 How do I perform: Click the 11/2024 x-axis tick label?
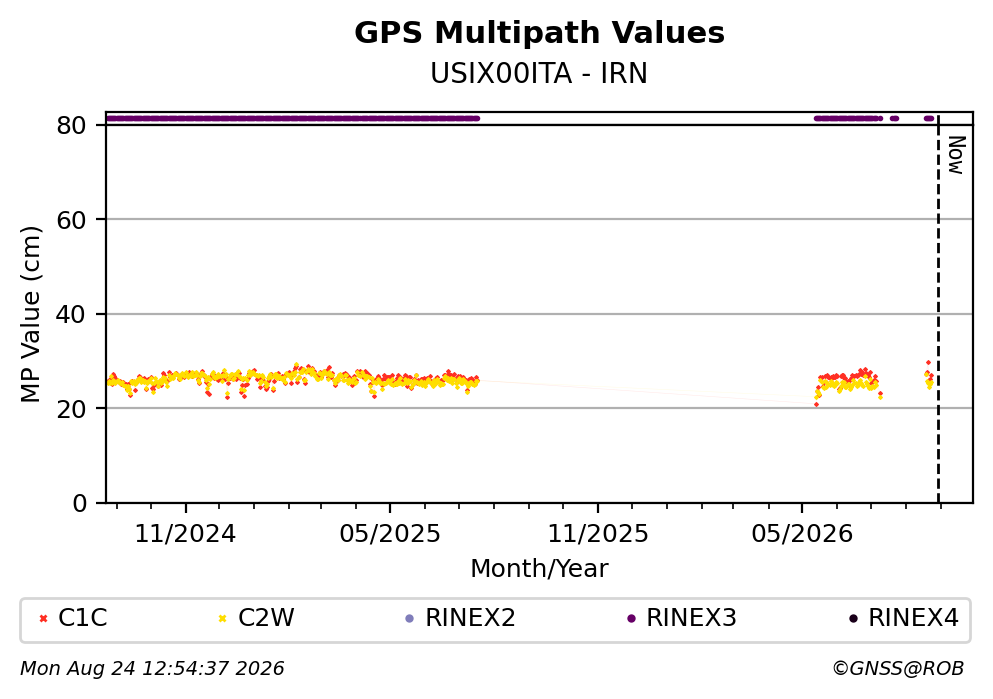point(185,534)
